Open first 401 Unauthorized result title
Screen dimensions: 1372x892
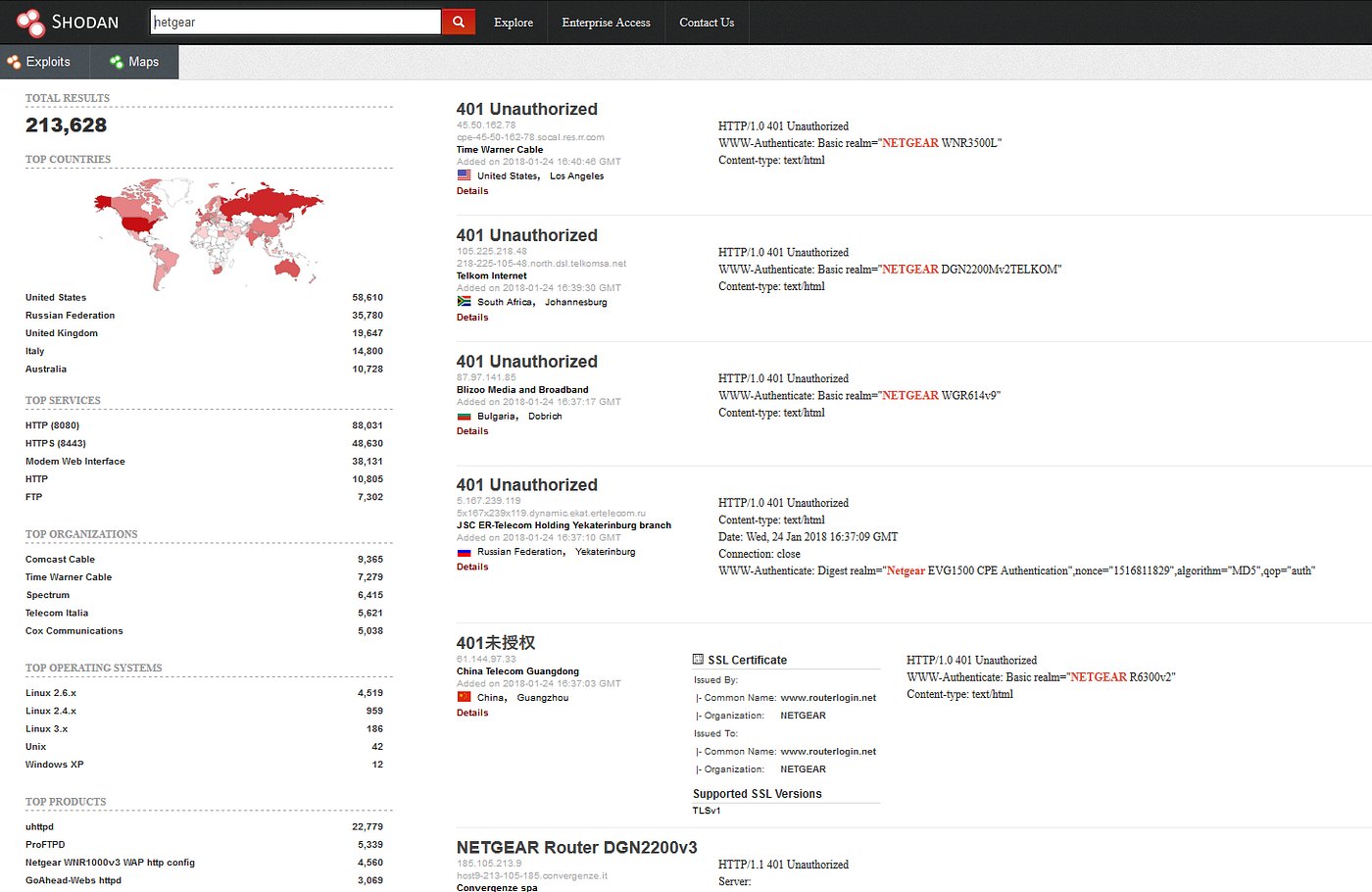click(x=526, y=109)
